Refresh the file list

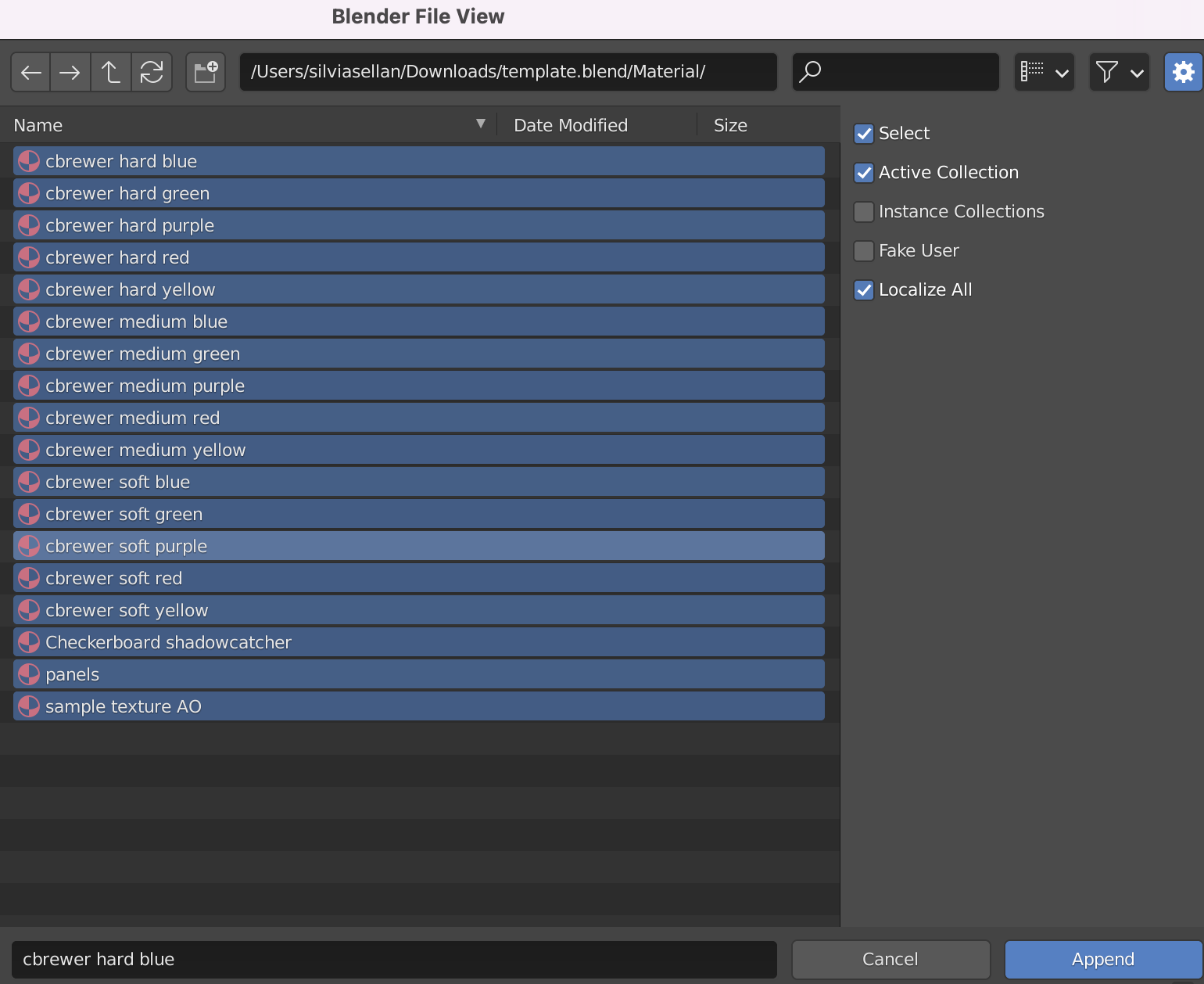pyautogui.click(x=152, y=73)
